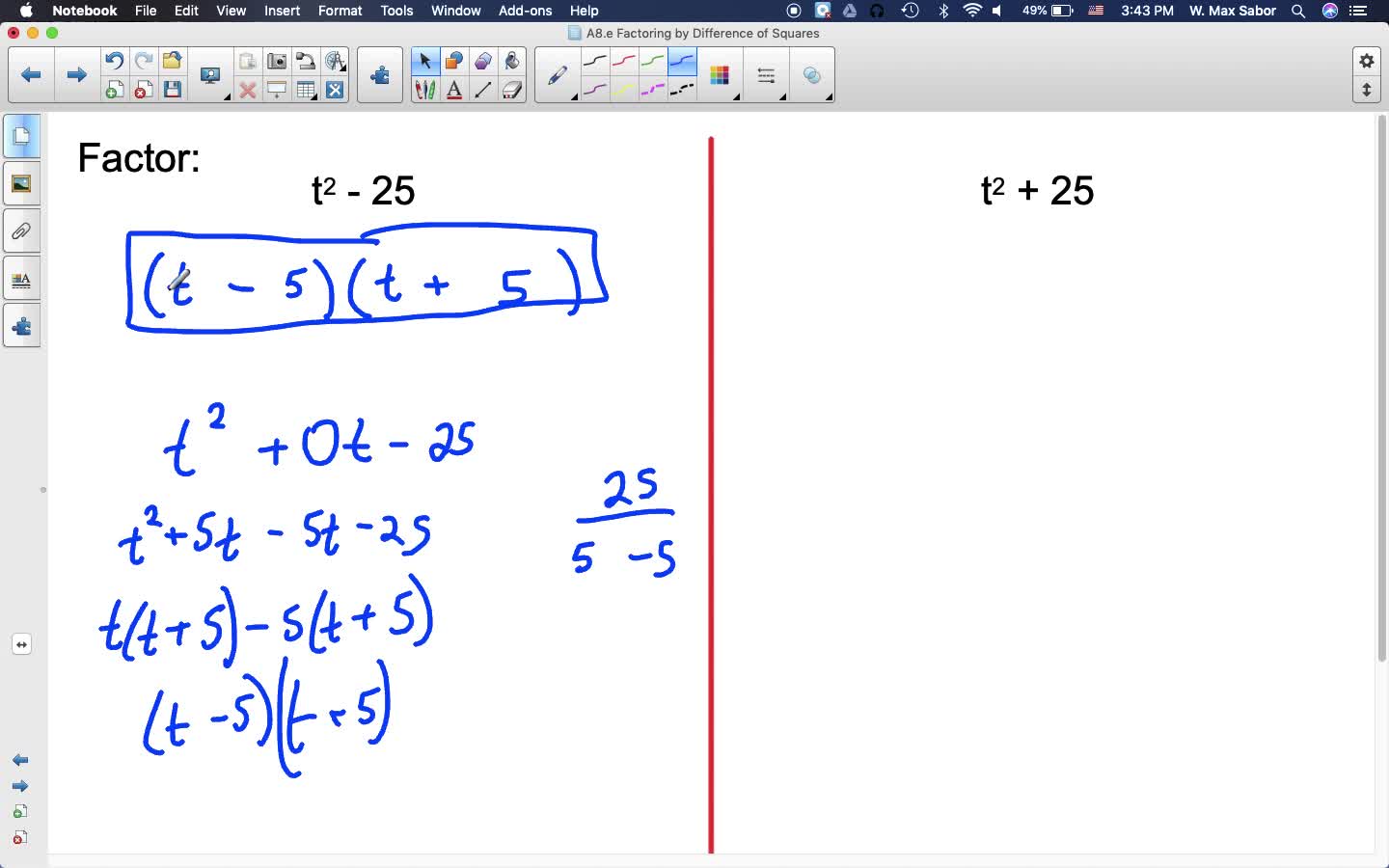
Task: Open the Edit menu
Action: pyautogui.click(x=186, y=11)
